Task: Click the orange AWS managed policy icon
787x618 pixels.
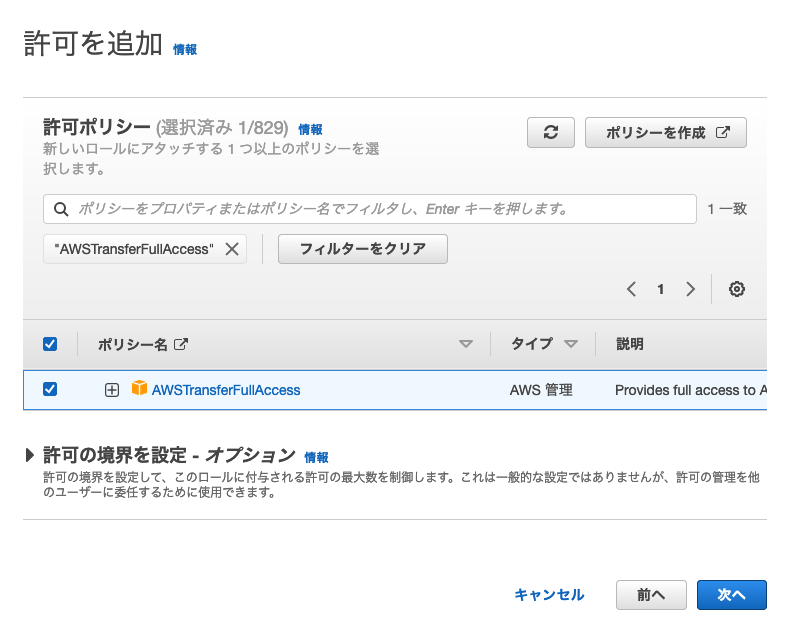Action: click(139, 388)
